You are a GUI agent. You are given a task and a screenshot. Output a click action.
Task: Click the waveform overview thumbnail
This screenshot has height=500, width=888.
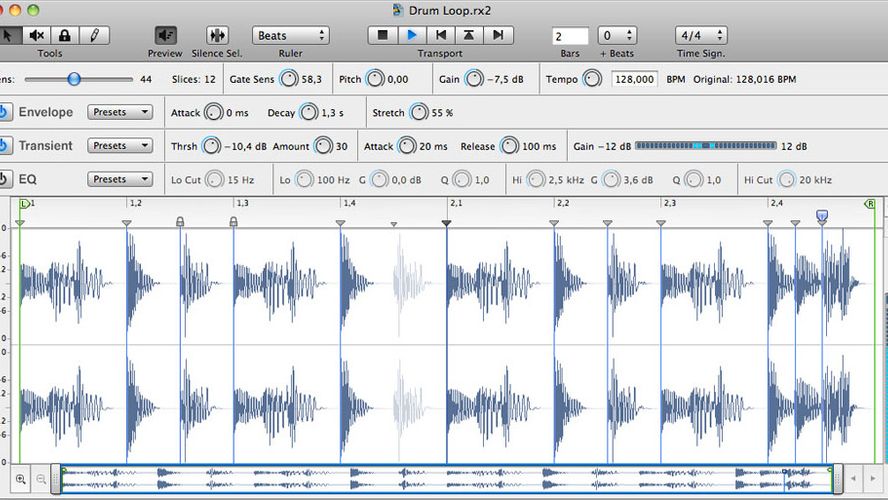pyautogui.click(x=446, y=479)
